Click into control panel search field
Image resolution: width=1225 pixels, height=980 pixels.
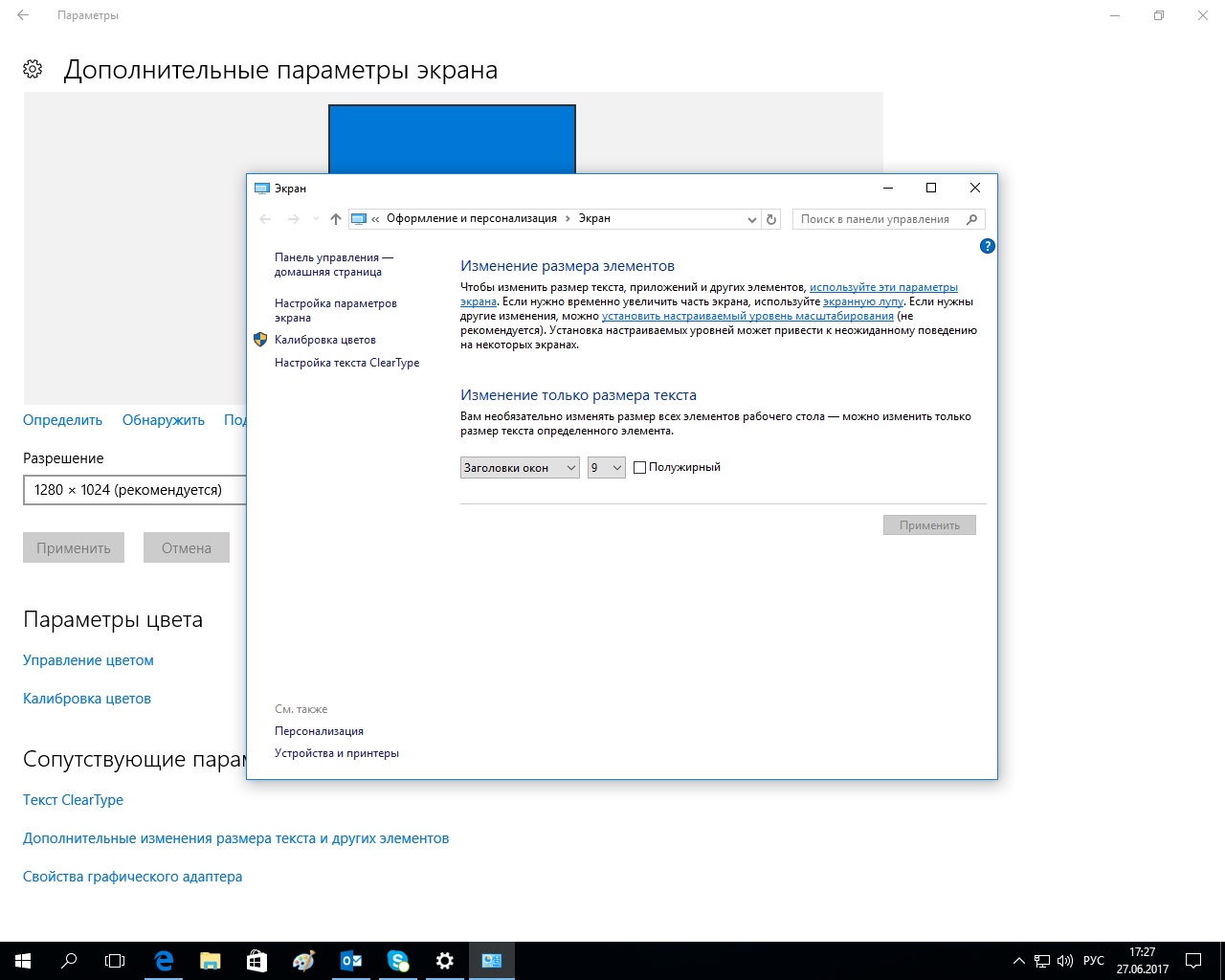point(875,219)
